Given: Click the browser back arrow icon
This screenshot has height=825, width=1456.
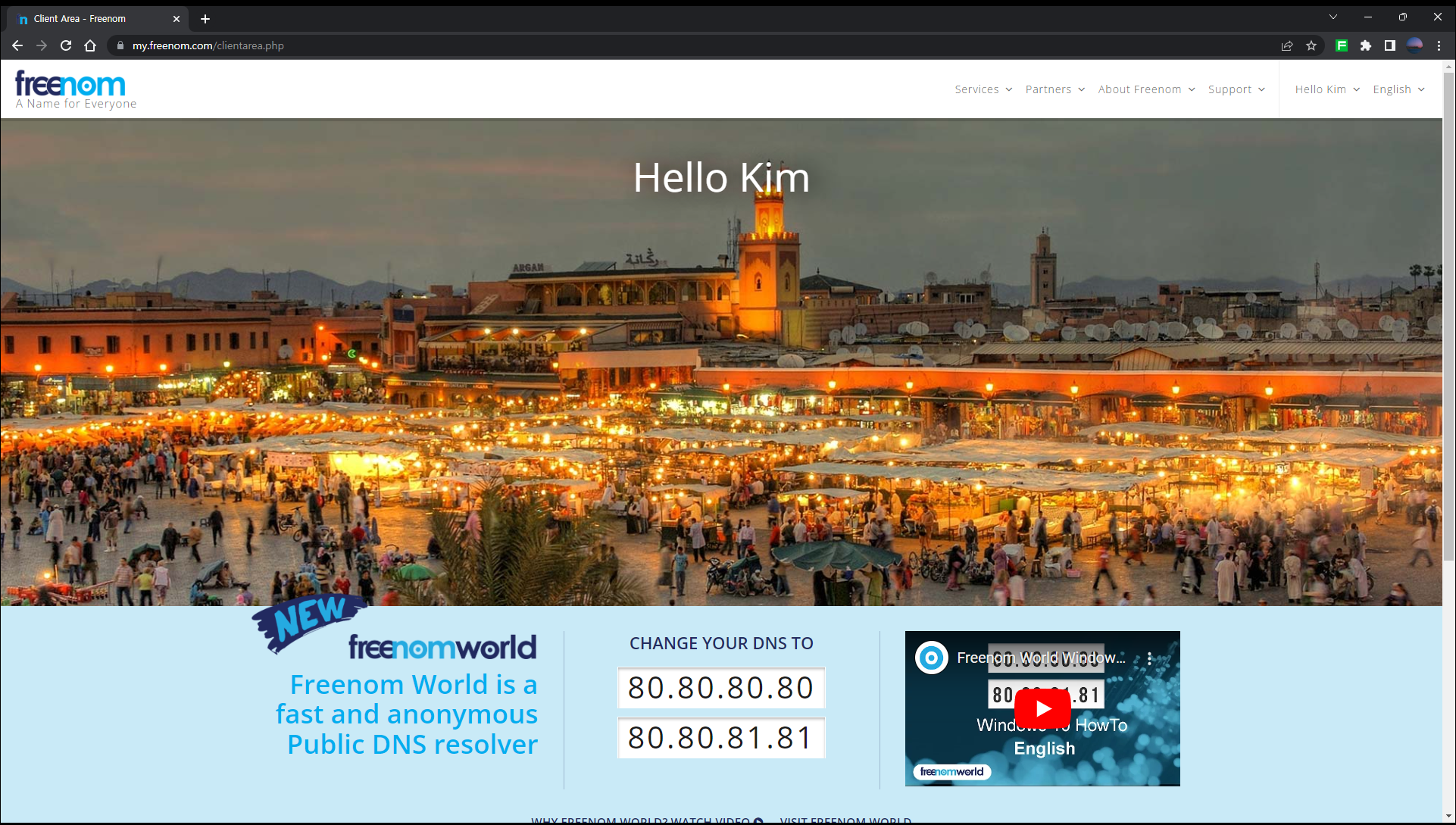Looking at the screenshot, I should click(17, 45).
